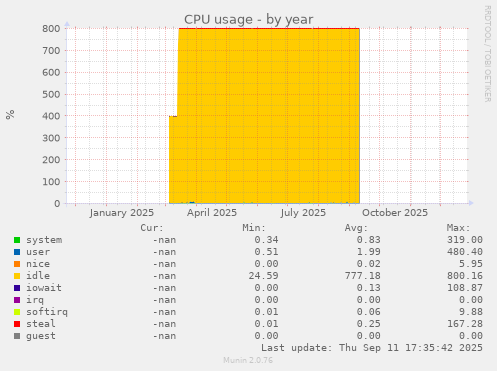
Task: Click the 'Avg:' column header
Action: pyautogui.click(x=356, y=228)
